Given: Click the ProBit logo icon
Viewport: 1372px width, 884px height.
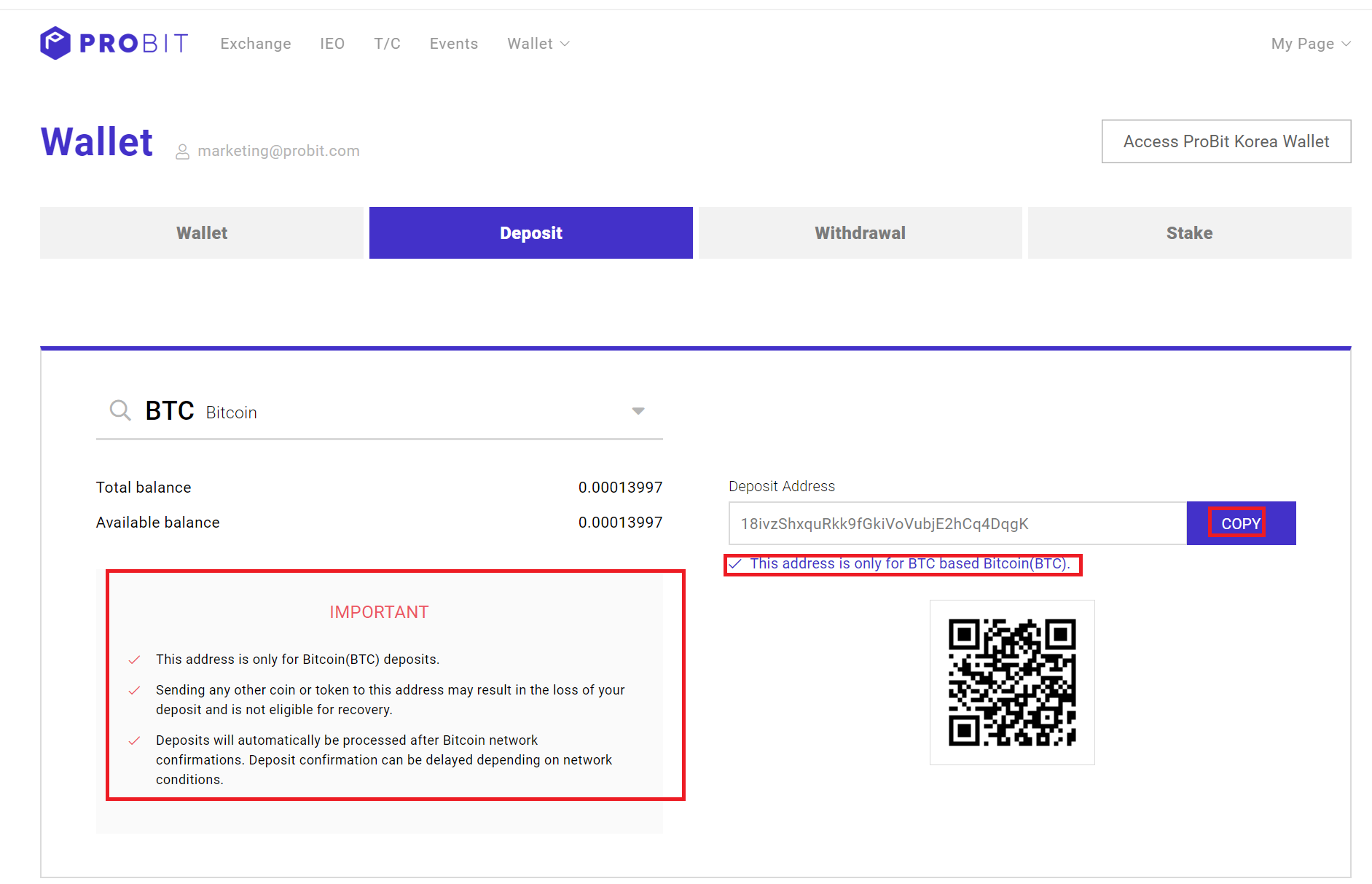Looking at the screenshot, I should 55,43.
